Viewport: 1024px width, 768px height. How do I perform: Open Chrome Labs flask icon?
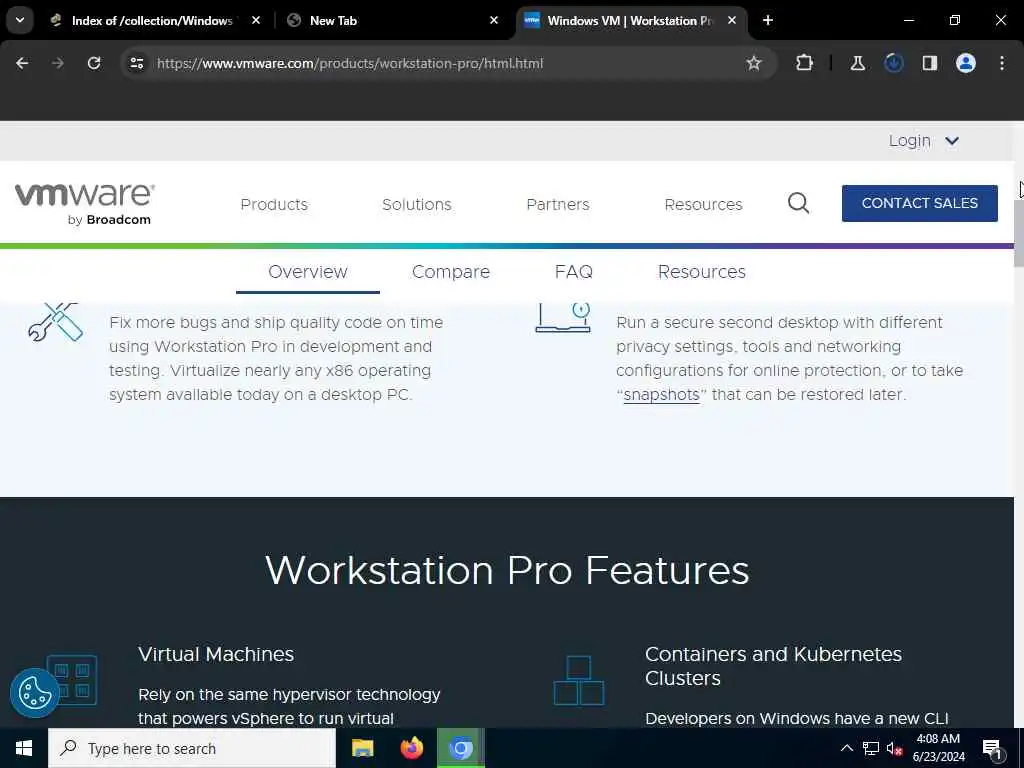pos(857,63)
